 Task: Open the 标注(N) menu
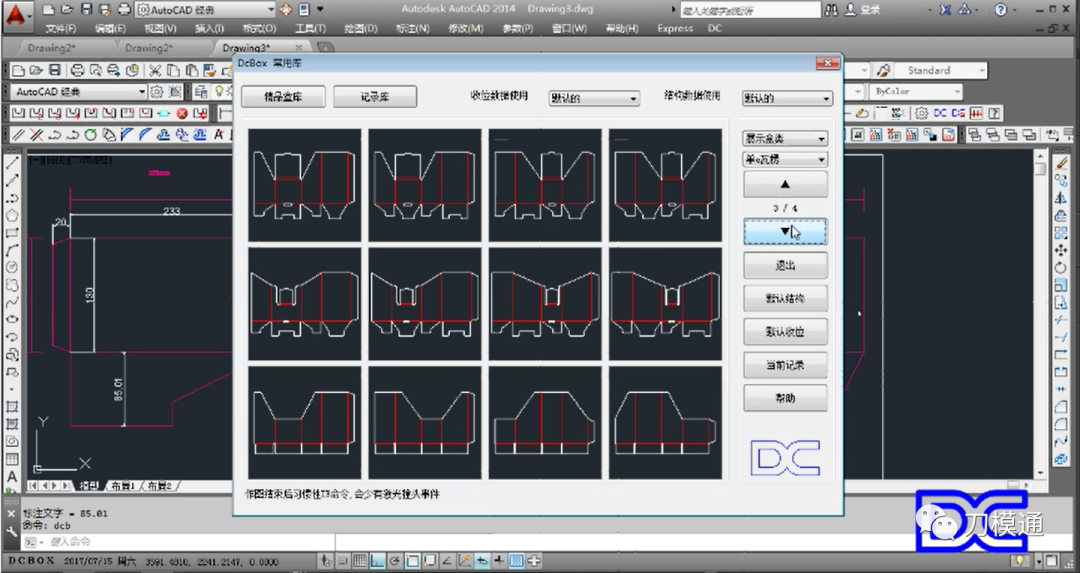coord(413,29)
